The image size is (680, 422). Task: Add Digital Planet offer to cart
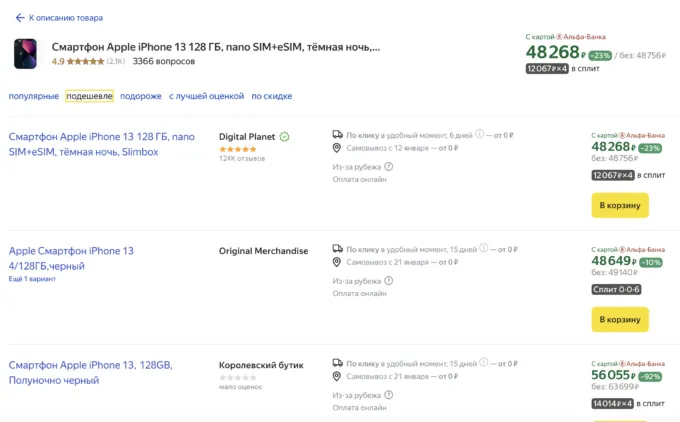point(620,205)
